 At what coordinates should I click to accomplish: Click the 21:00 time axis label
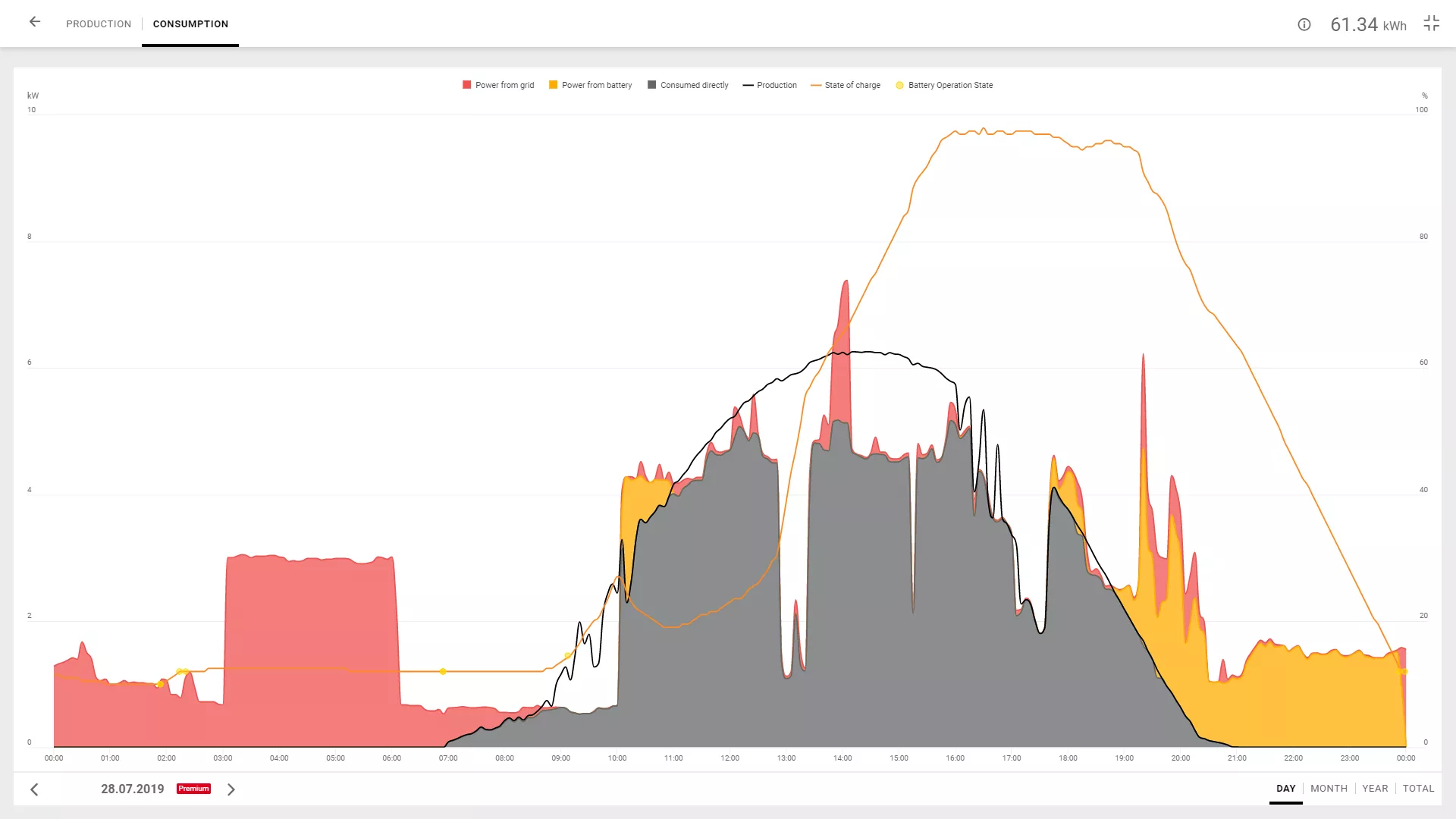point(1237,758)
